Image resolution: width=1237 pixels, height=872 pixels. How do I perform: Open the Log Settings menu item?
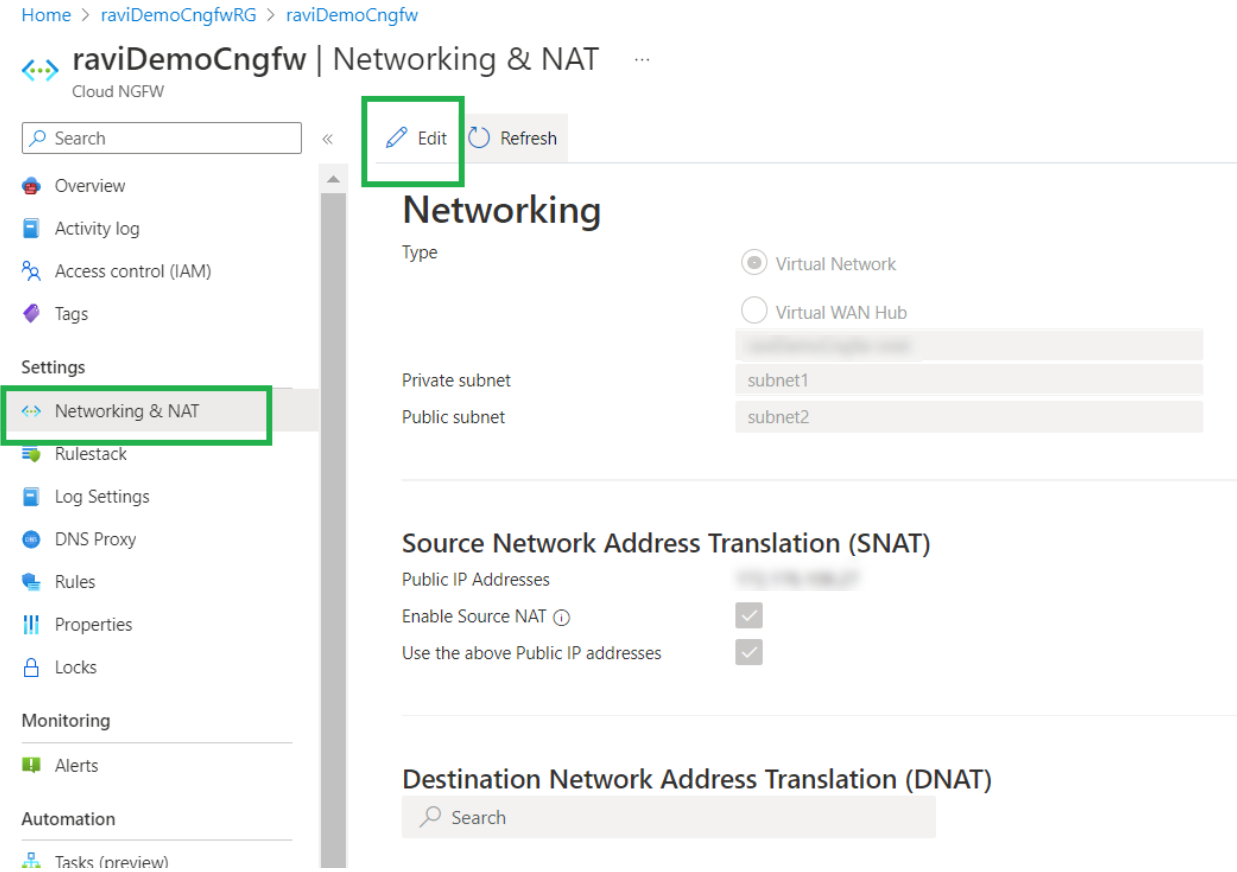101,497
